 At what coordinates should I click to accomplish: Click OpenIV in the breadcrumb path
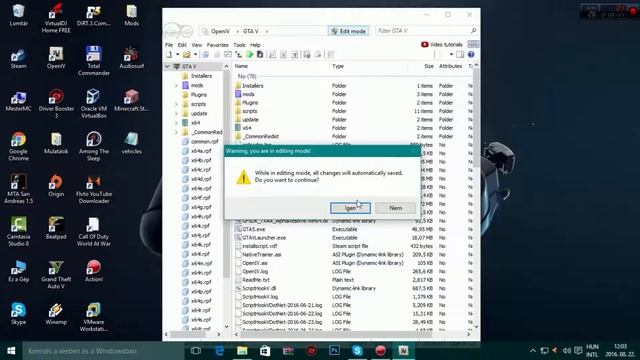click(220, 31)
